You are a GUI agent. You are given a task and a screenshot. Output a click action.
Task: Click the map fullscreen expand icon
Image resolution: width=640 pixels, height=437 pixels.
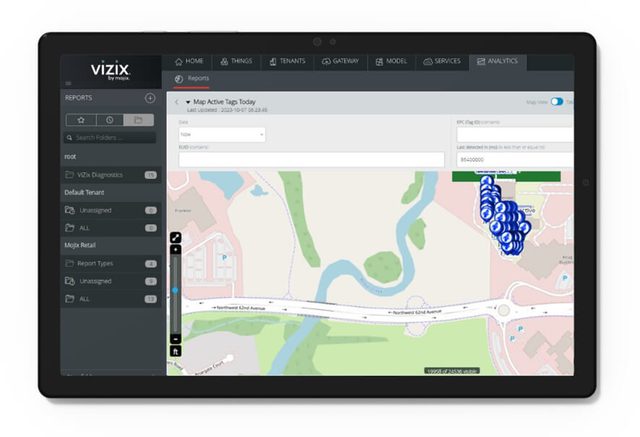pos(175,237)
